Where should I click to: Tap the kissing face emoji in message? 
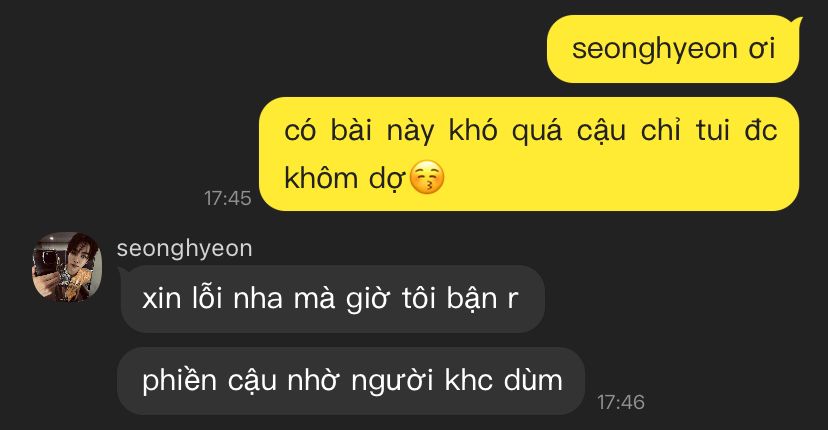tap(427, 177)
